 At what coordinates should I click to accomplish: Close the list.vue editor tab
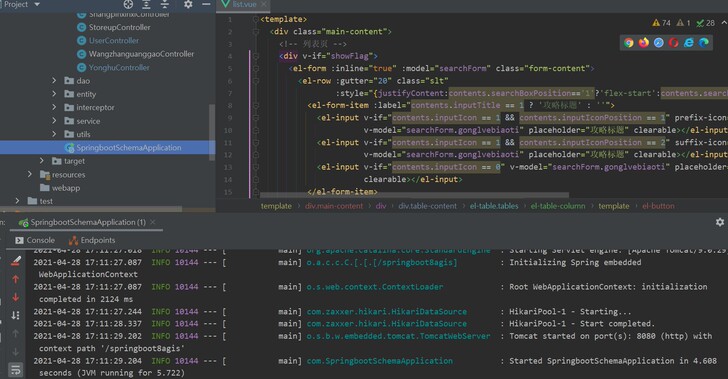coord(264,4)
